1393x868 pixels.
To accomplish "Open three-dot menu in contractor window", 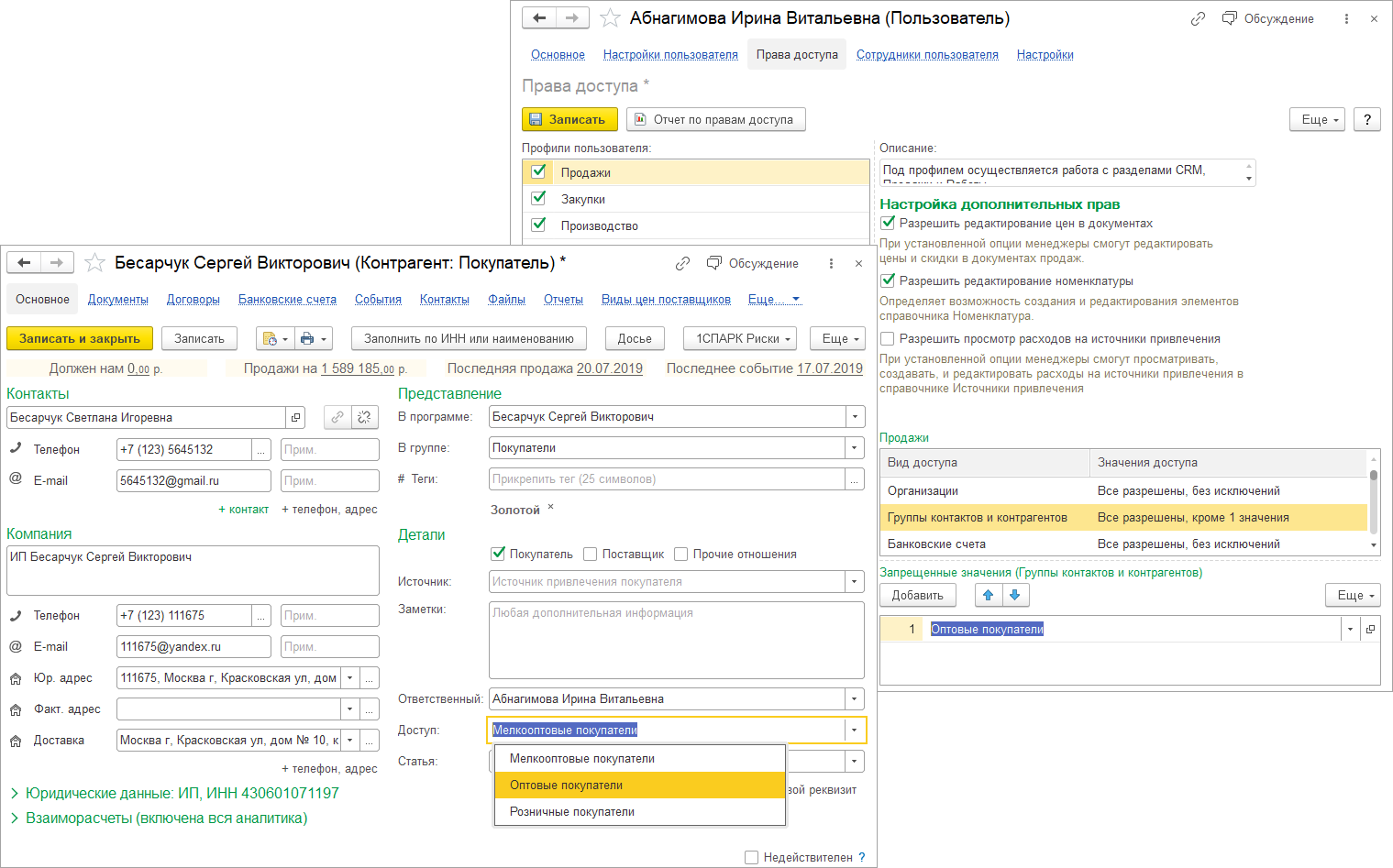I will (831, 263).
